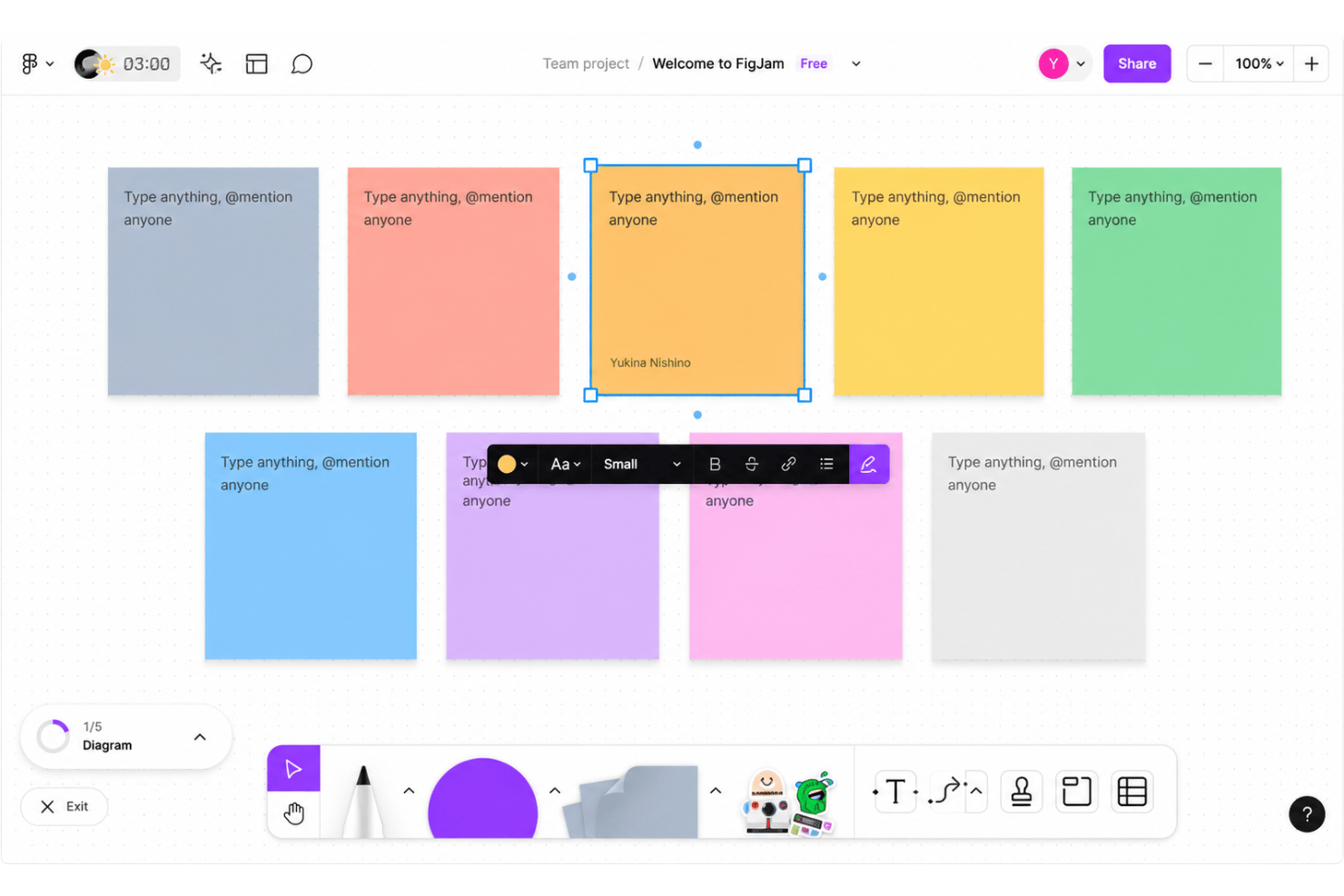The image size is (1344, 896).
Task: Expand the avatar dropdown arrow
Action: (x=1081, y=64)
